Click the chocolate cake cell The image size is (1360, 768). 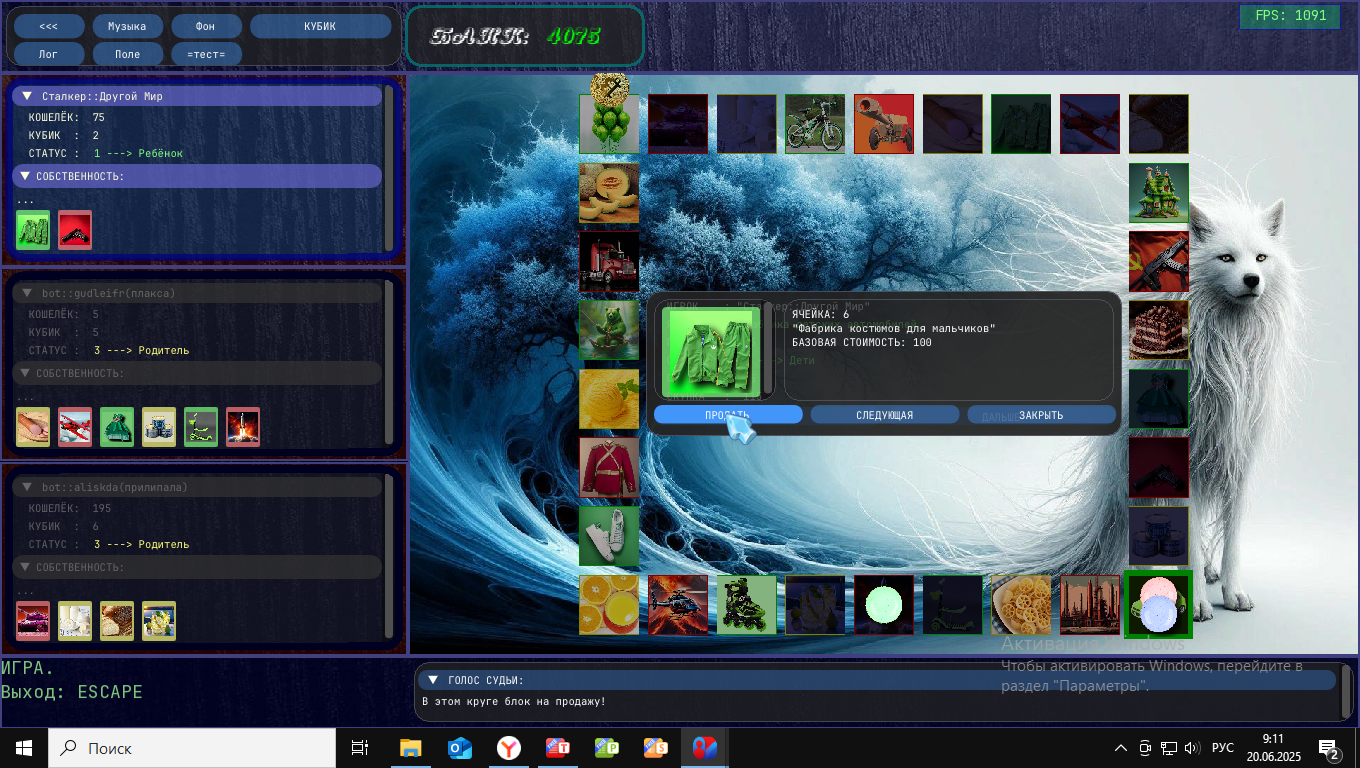click(1158, 330)
